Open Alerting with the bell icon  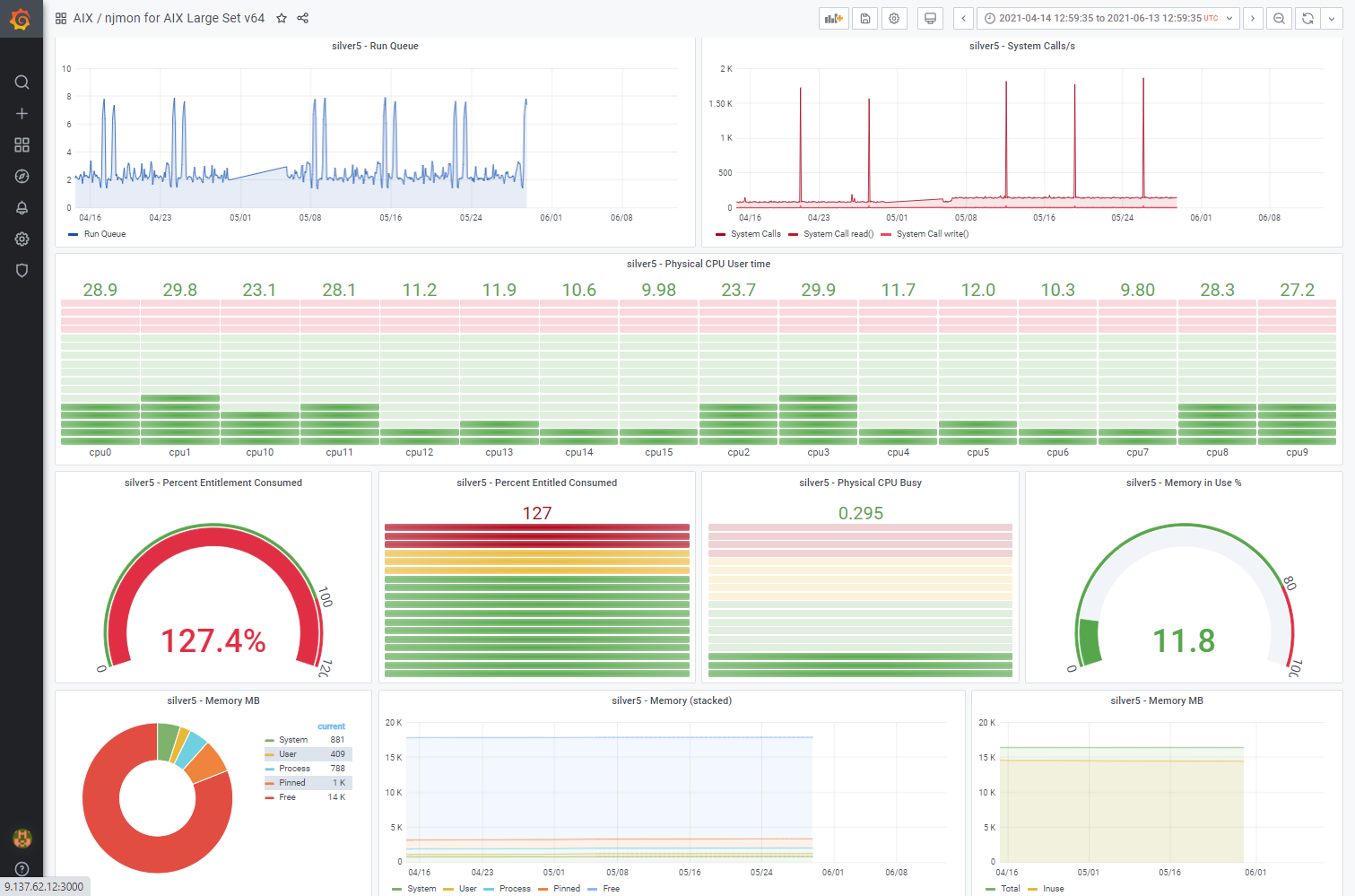[22, 208]
